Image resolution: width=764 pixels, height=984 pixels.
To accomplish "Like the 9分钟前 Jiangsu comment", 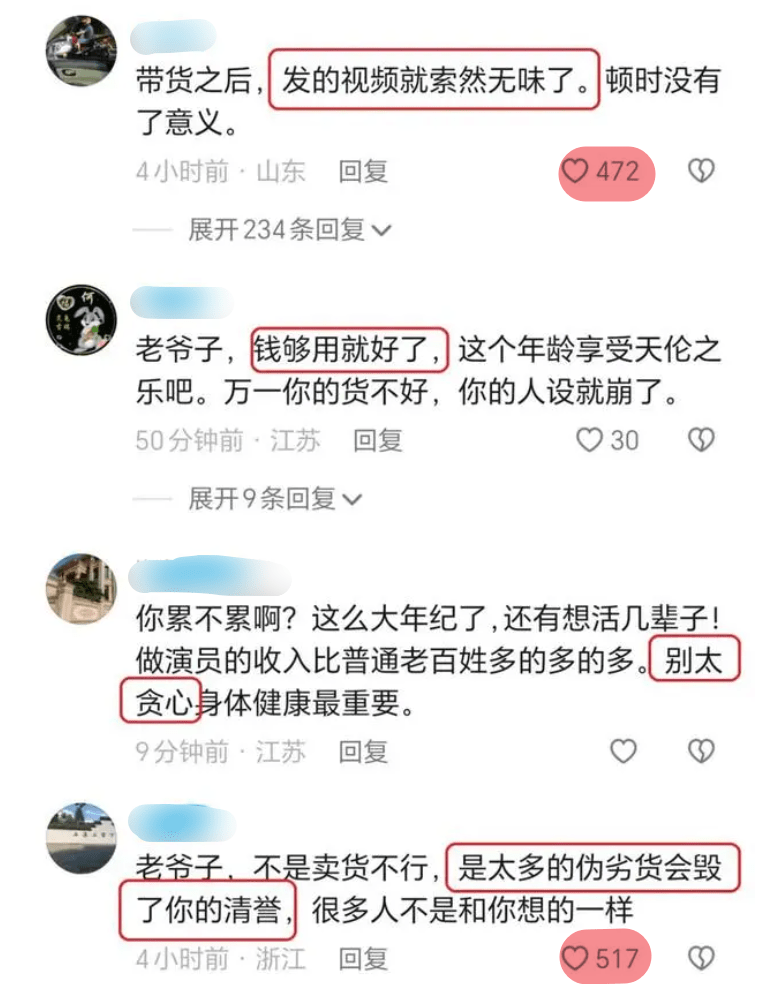I will [x=623, y=751].
